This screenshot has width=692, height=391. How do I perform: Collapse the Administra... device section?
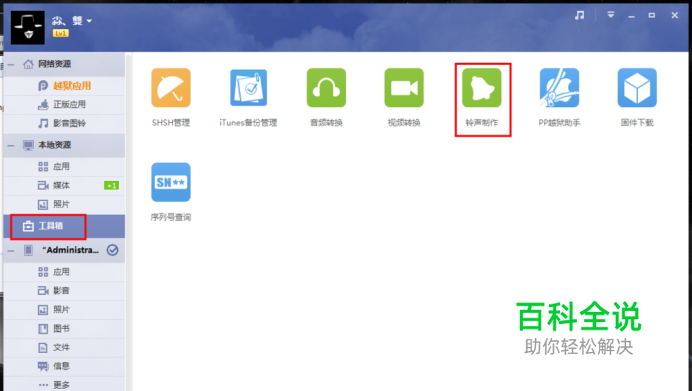pyautogui.click(x=11, y=251)
